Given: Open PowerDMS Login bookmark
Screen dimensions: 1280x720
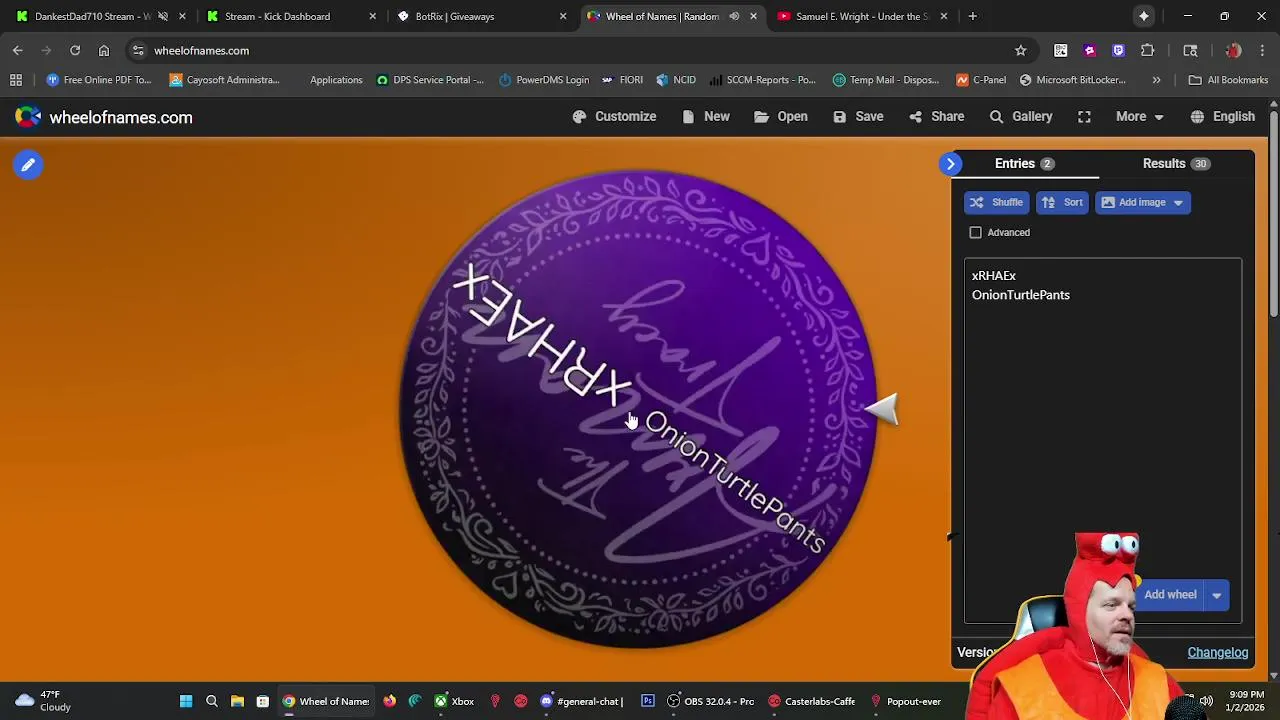Looking at the screenshot, I should (543, 80).
